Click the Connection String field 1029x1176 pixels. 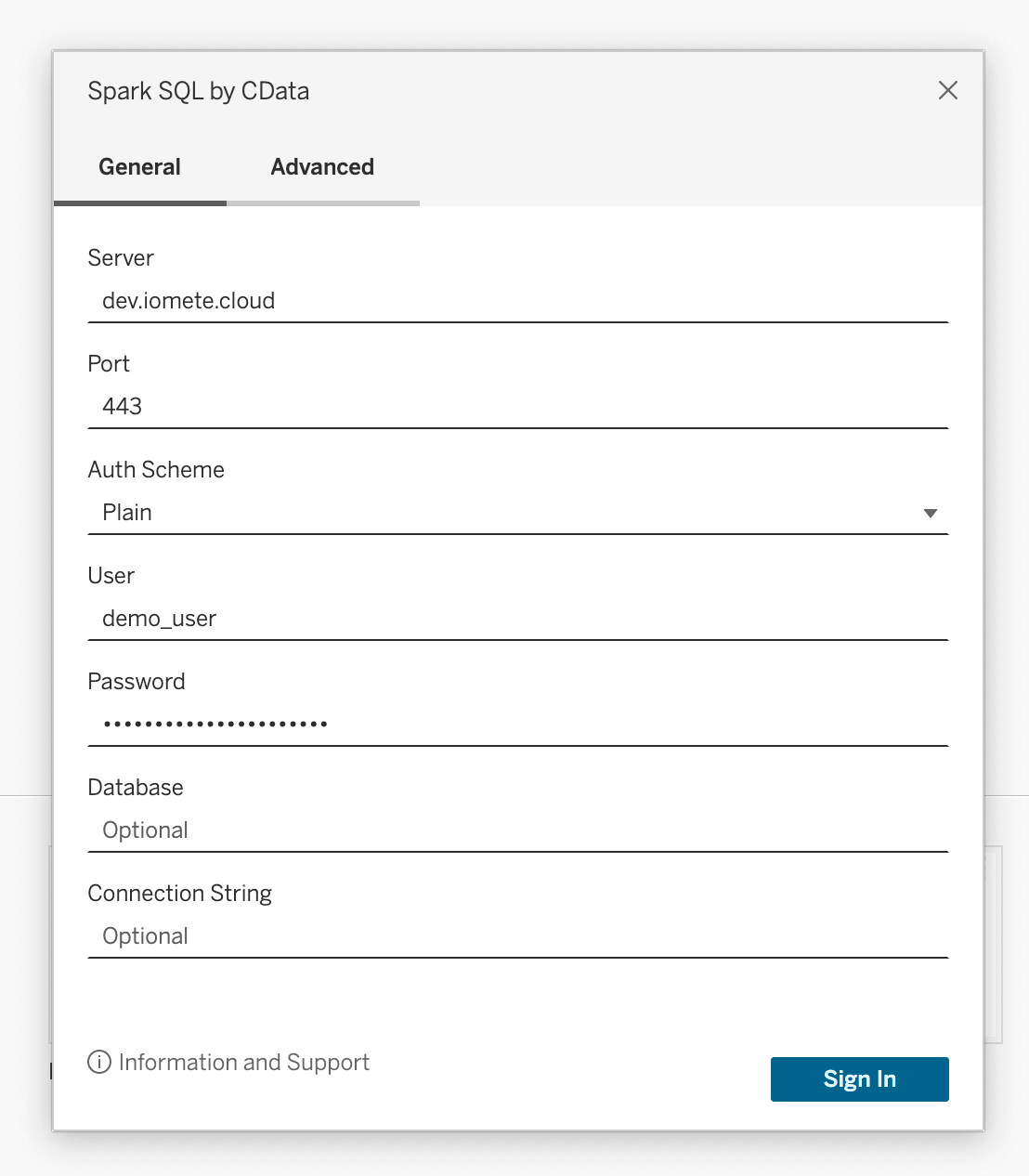point(517,936)
